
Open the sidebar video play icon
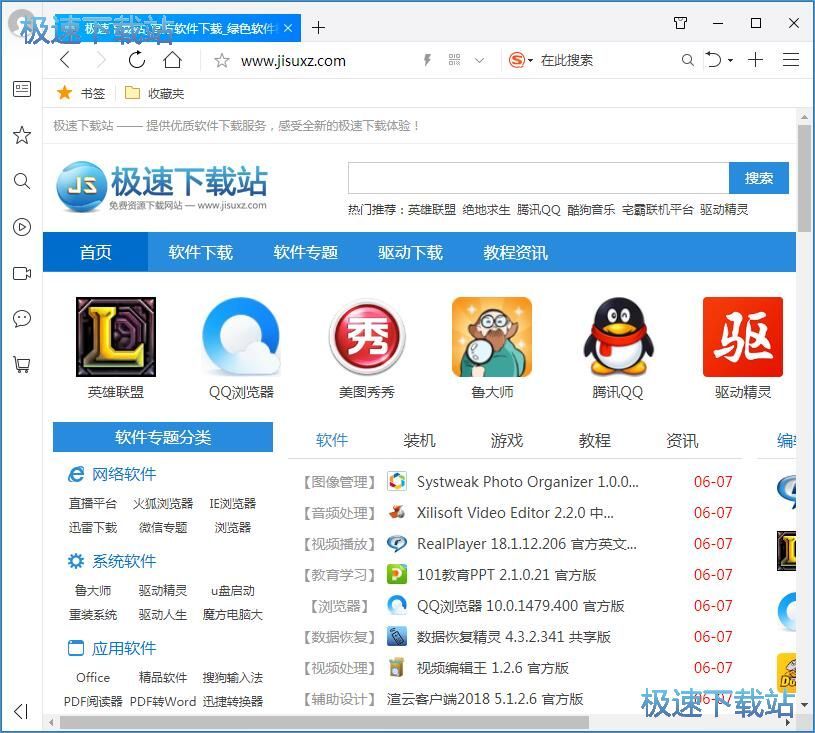[22, 227]
